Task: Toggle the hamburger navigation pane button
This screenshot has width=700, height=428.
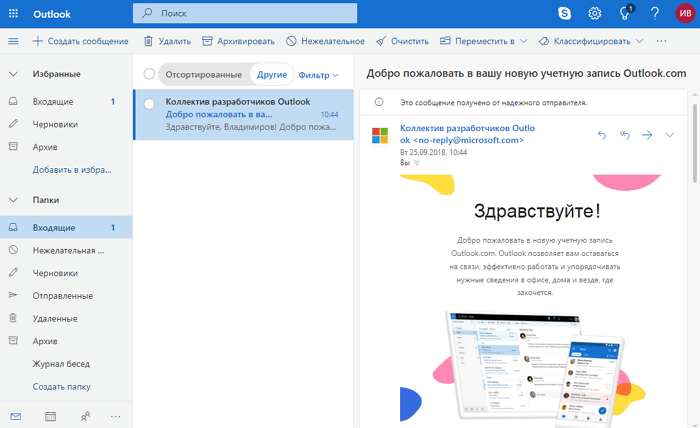Action: [13, 41]
